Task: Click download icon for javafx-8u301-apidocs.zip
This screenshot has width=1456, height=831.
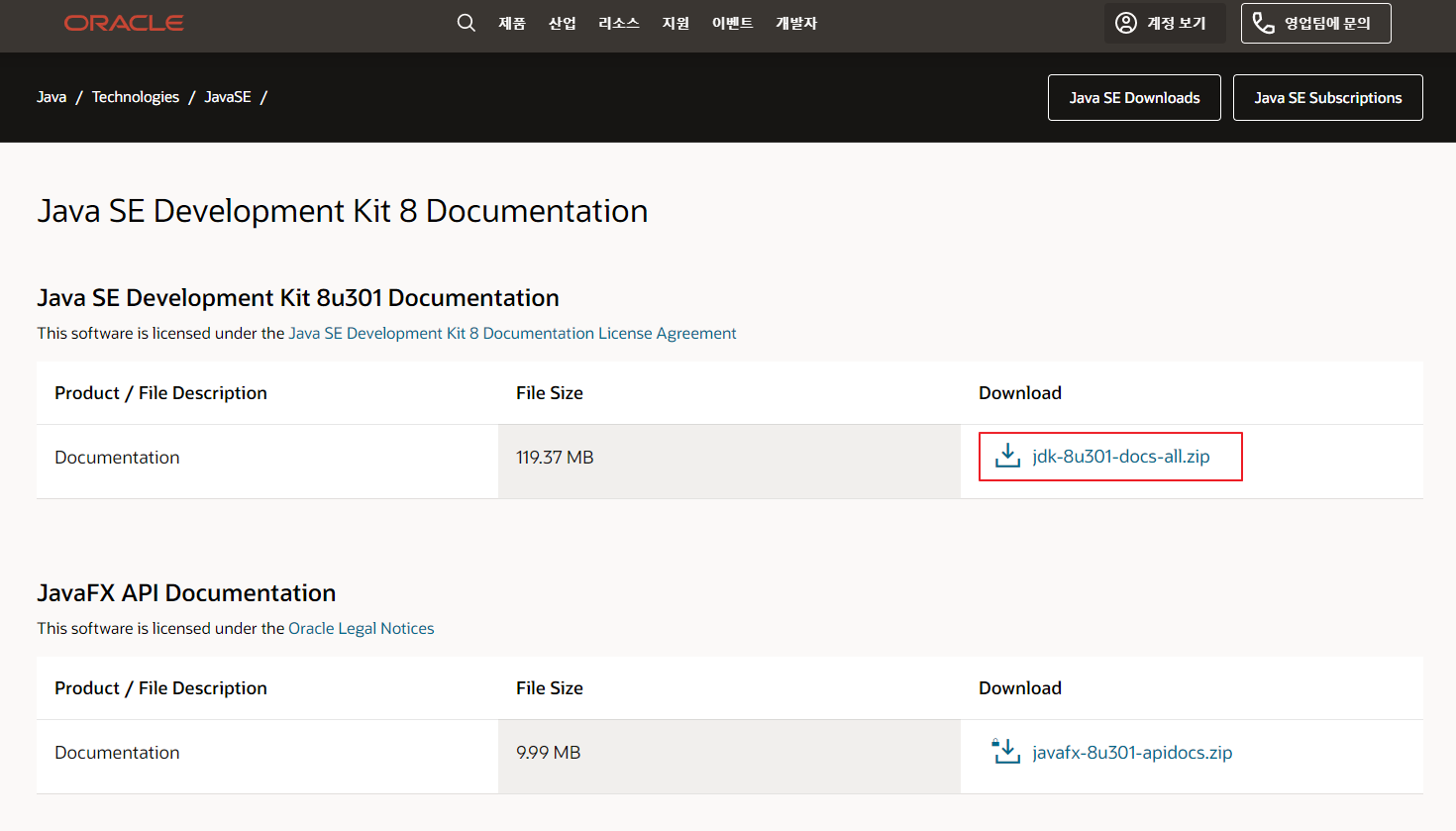Action: point(1005,751)
